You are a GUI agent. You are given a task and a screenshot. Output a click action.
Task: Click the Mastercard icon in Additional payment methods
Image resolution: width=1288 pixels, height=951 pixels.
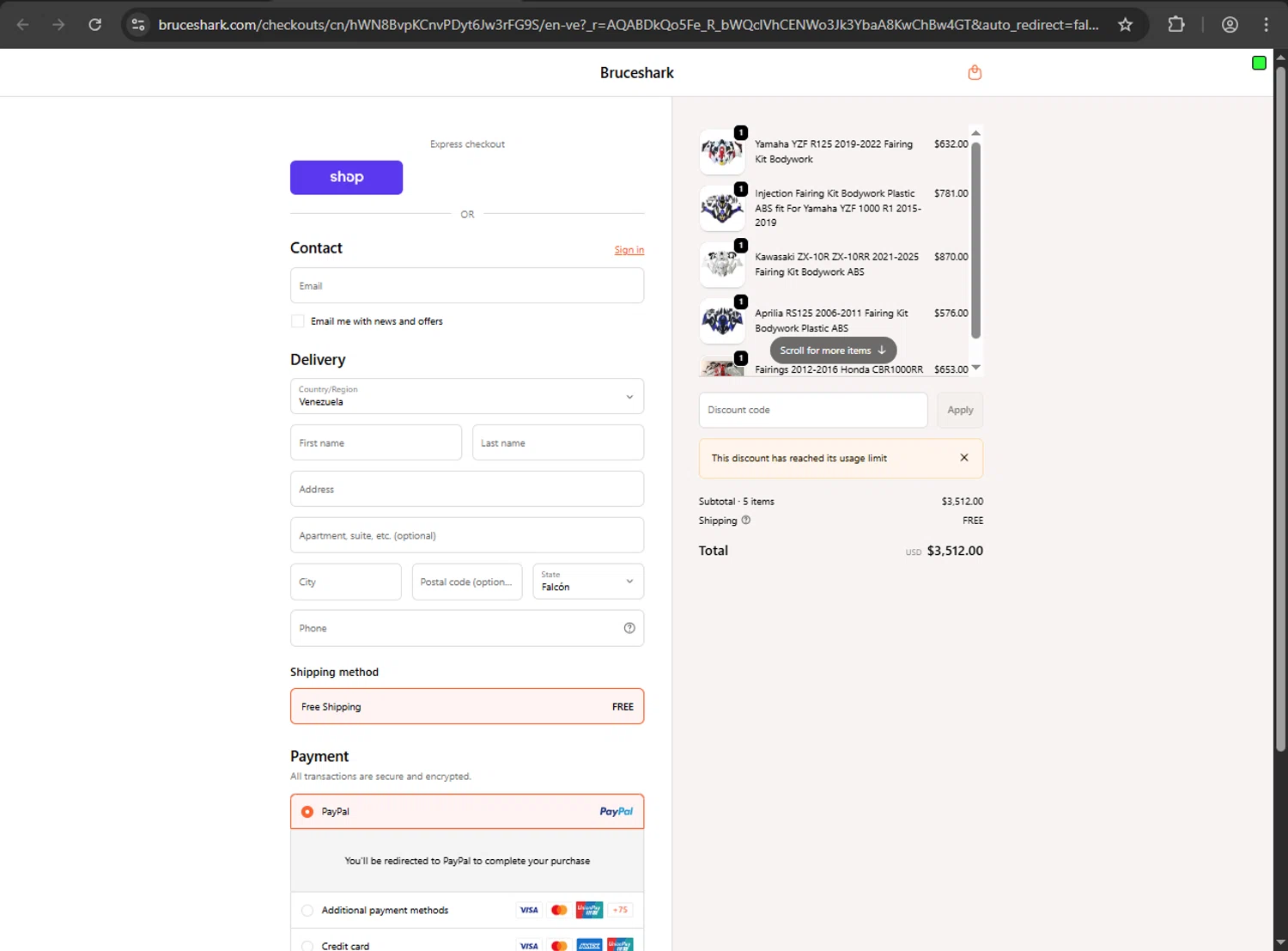559,910
